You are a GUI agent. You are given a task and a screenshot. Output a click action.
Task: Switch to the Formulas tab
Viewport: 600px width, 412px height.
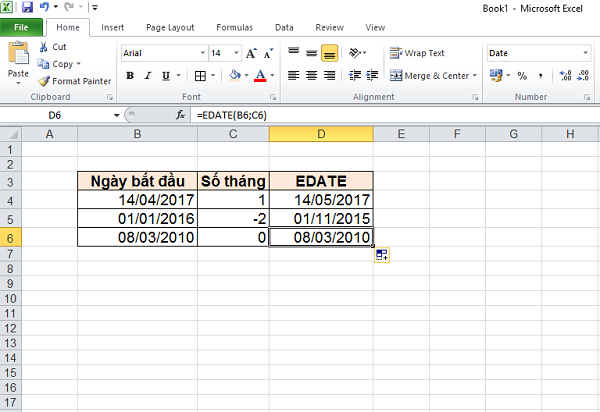coord(236,27)
